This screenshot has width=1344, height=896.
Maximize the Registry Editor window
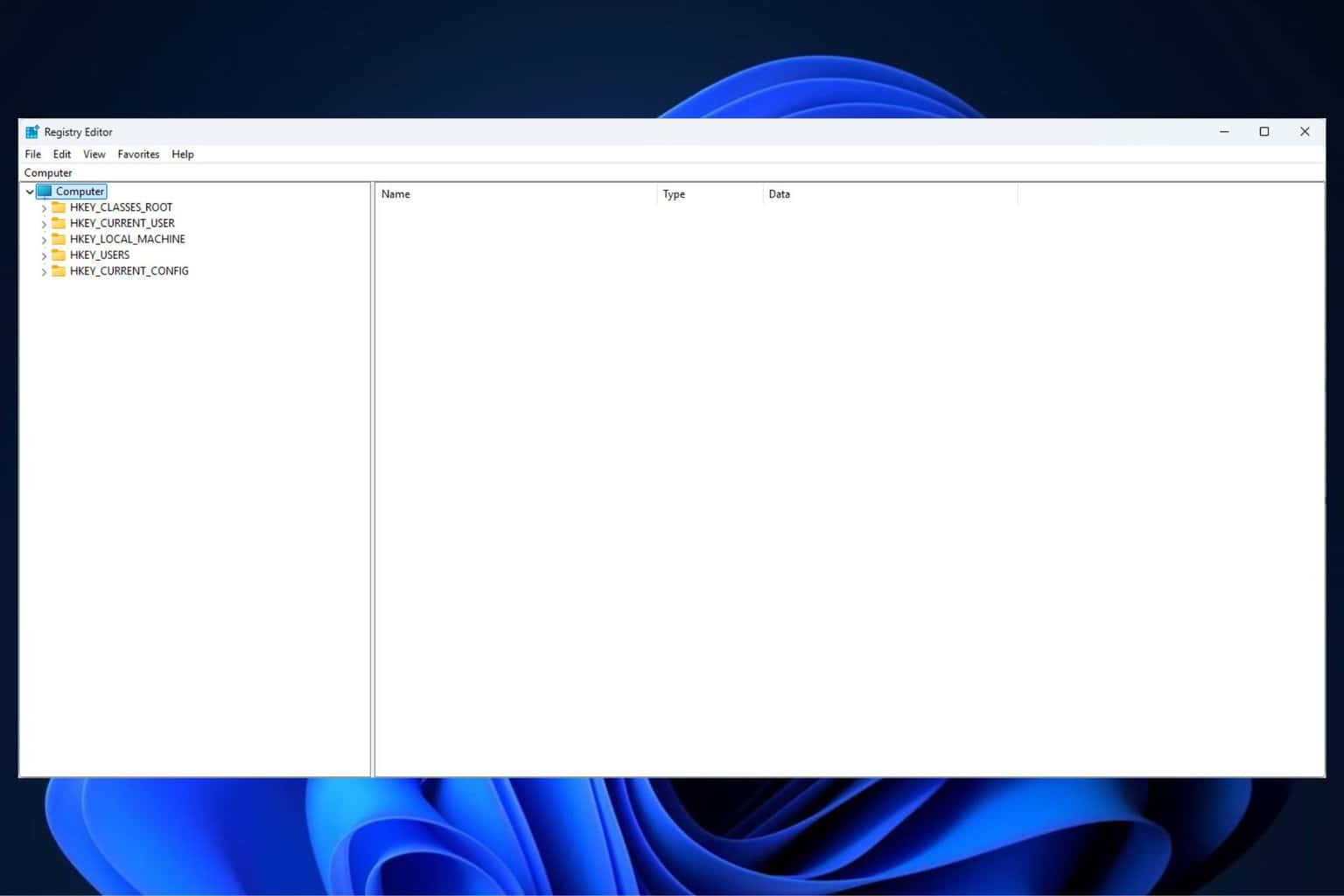pos(1264,132)
